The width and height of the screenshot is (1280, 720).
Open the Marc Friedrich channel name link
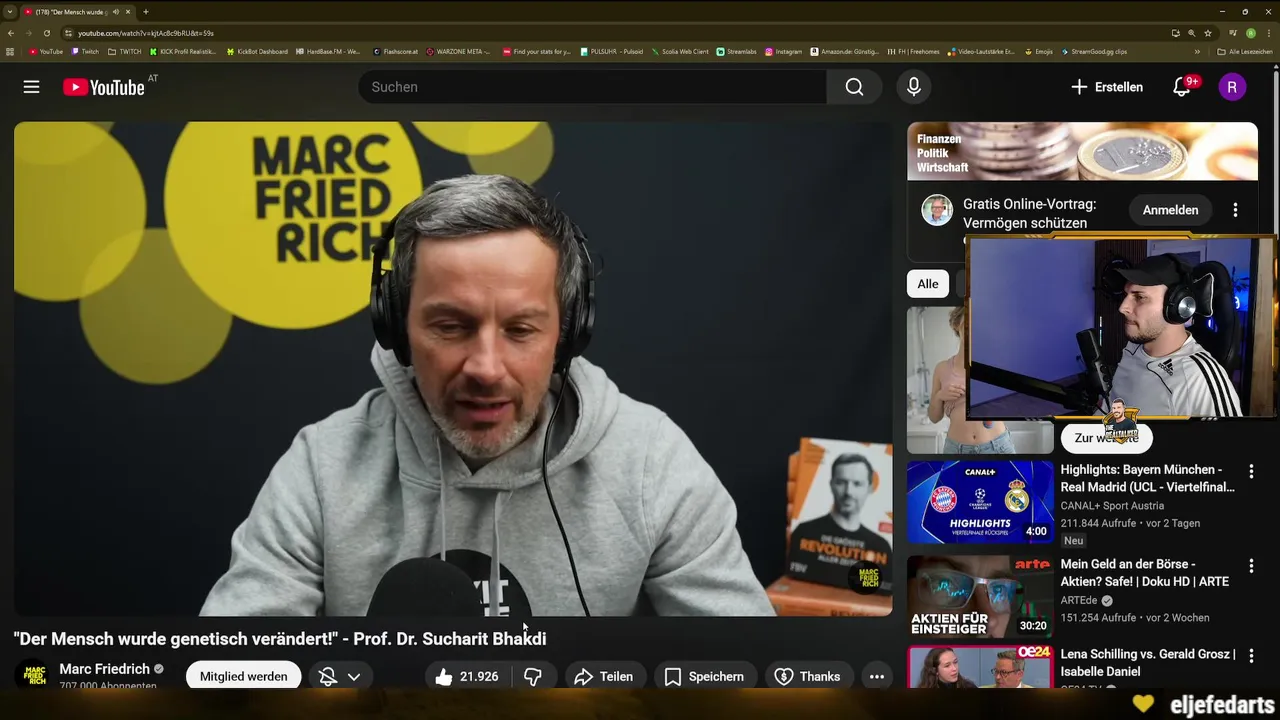click(x=104, y=669)
